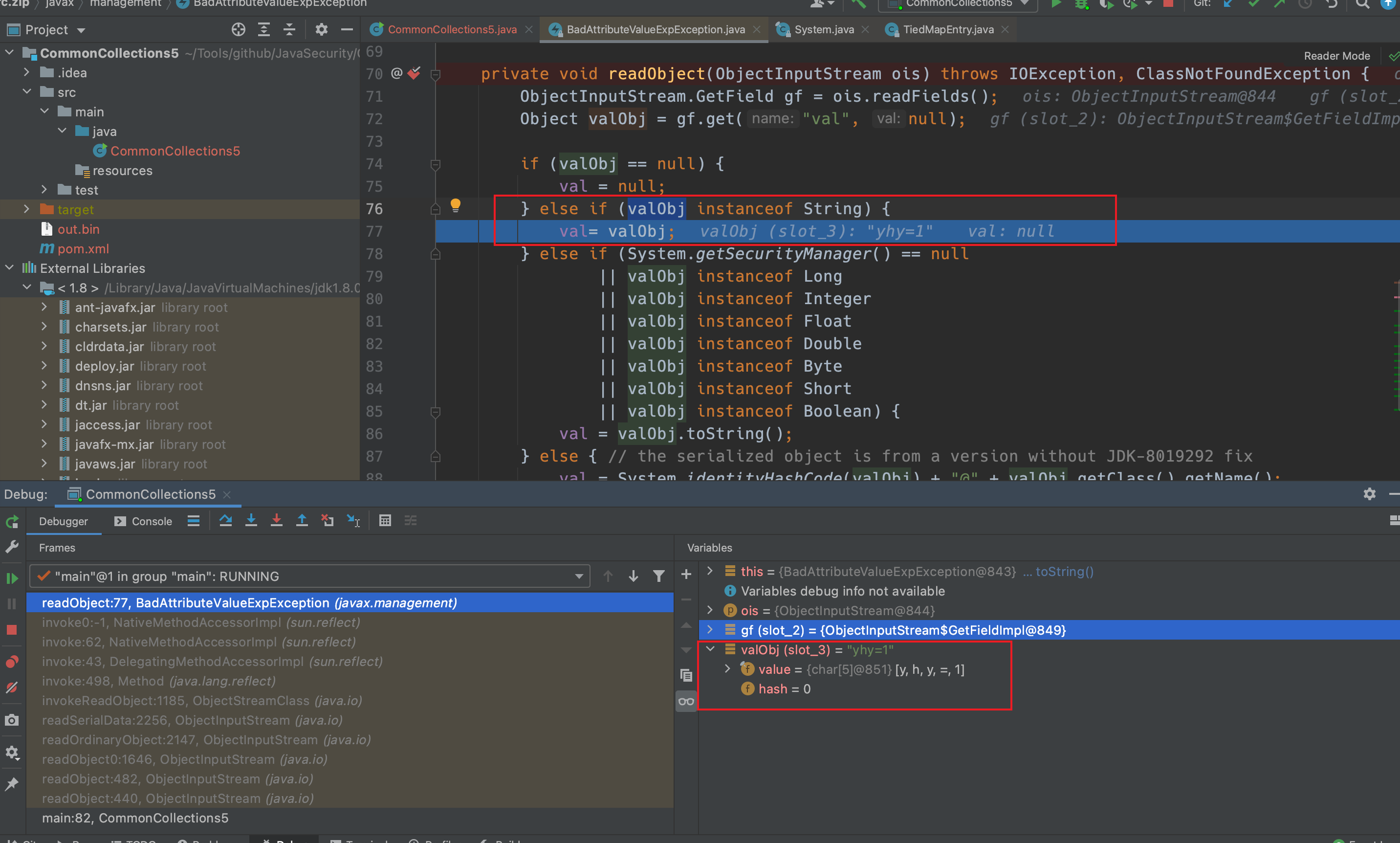The image size is (1400, 843).
Task: Click the View Breakpoints icon
Action: 12,662
